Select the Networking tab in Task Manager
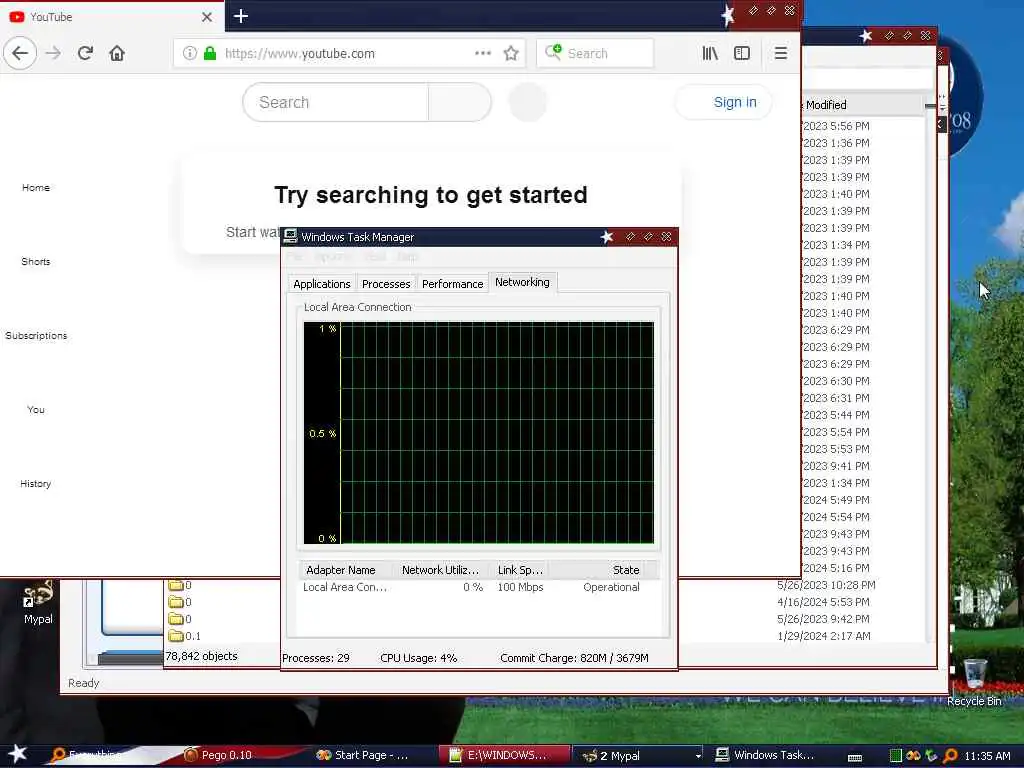 [522, 281]
